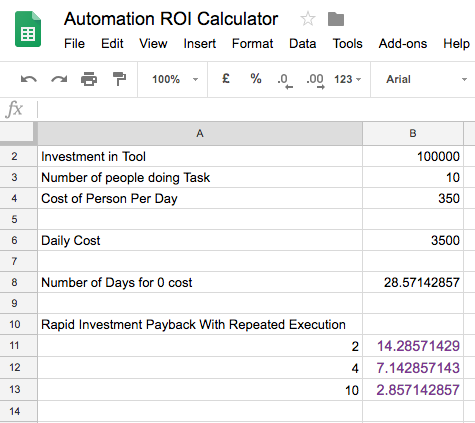
Task: Apply percent format icon
Action: (256, 79)
